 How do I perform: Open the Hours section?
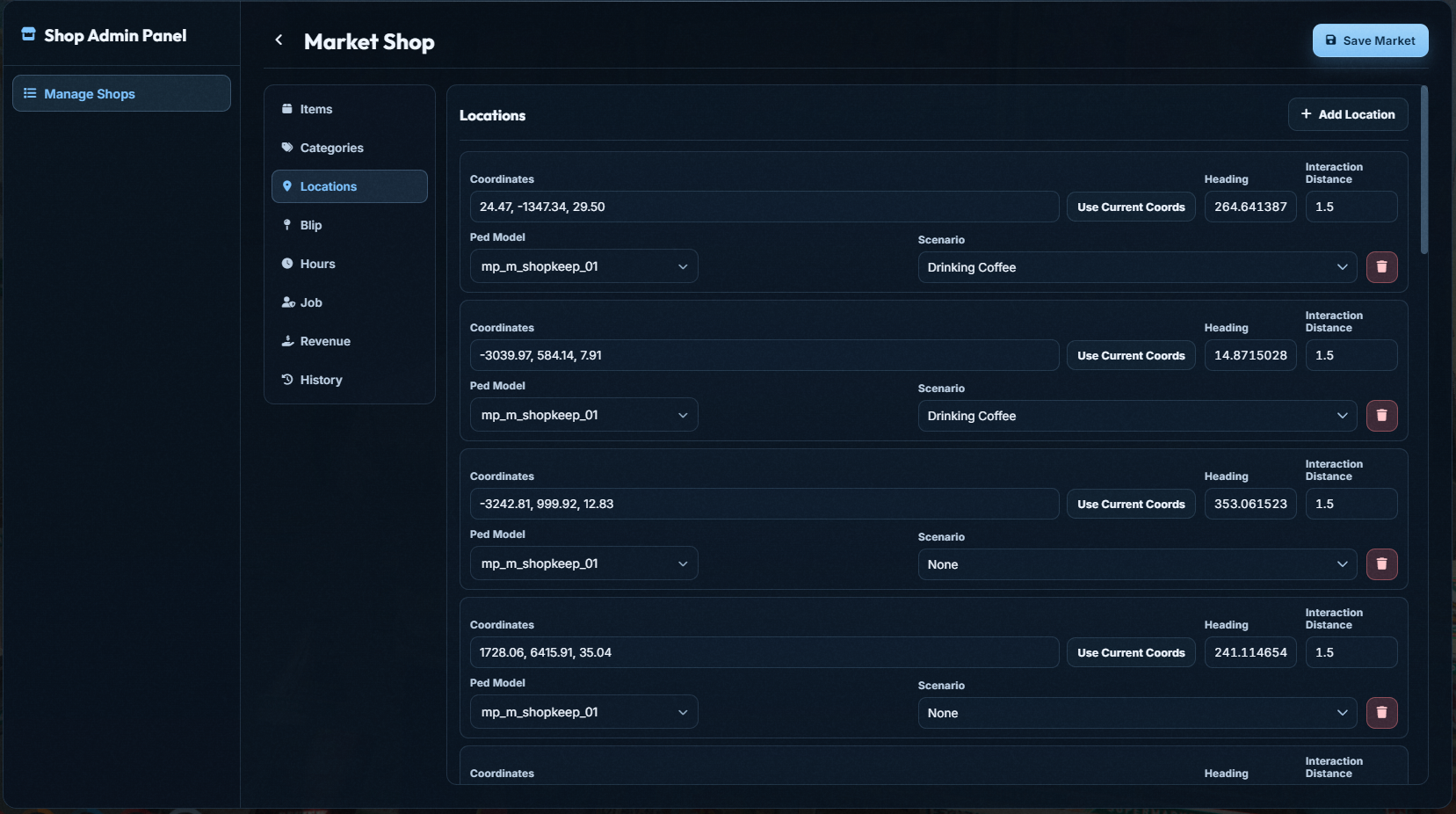click(350, 264)
